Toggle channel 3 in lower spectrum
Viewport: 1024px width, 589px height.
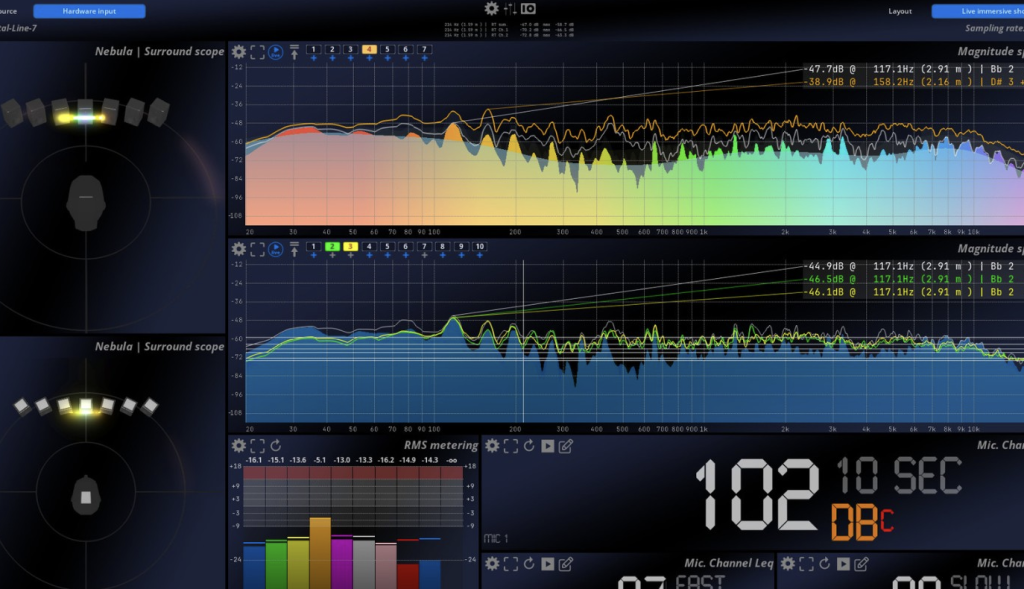point(350,246)
